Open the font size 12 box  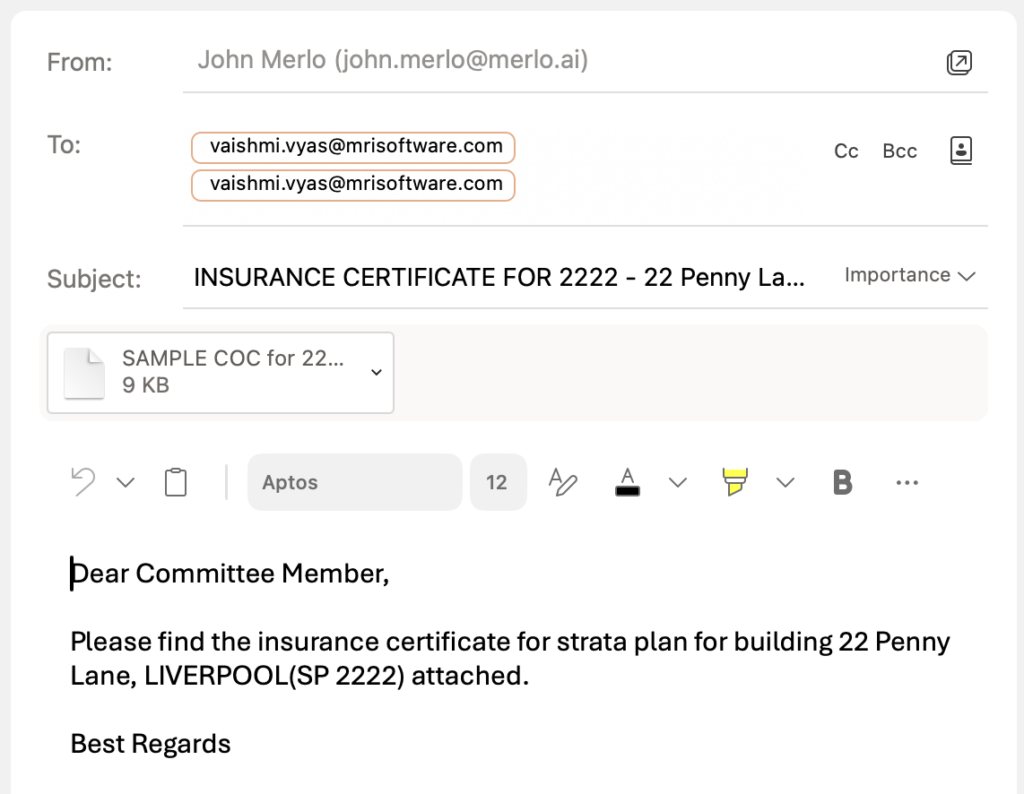tap(498, 483)
